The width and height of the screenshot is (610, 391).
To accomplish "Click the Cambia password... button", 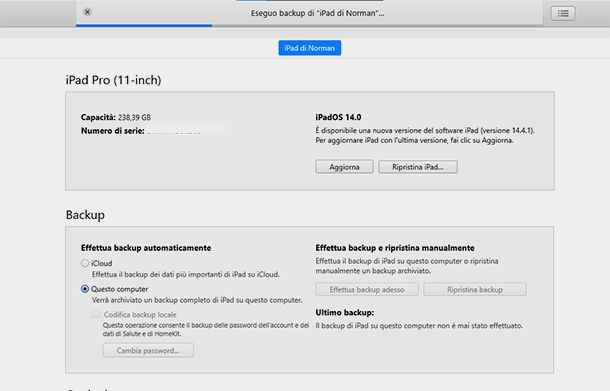I will (x=148, y=350).
